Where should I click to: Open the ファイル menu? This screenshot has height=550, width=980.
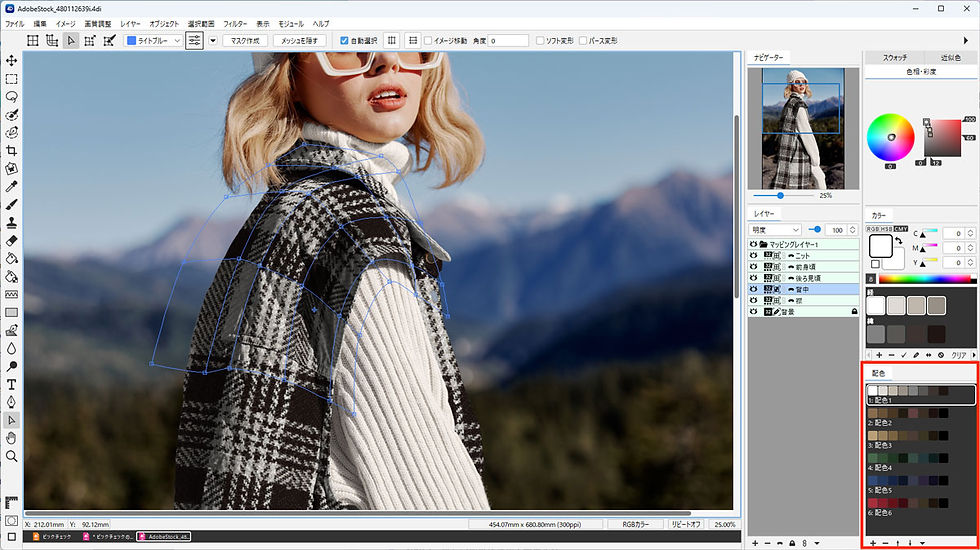pyautogui.click(x=14, y=24)
